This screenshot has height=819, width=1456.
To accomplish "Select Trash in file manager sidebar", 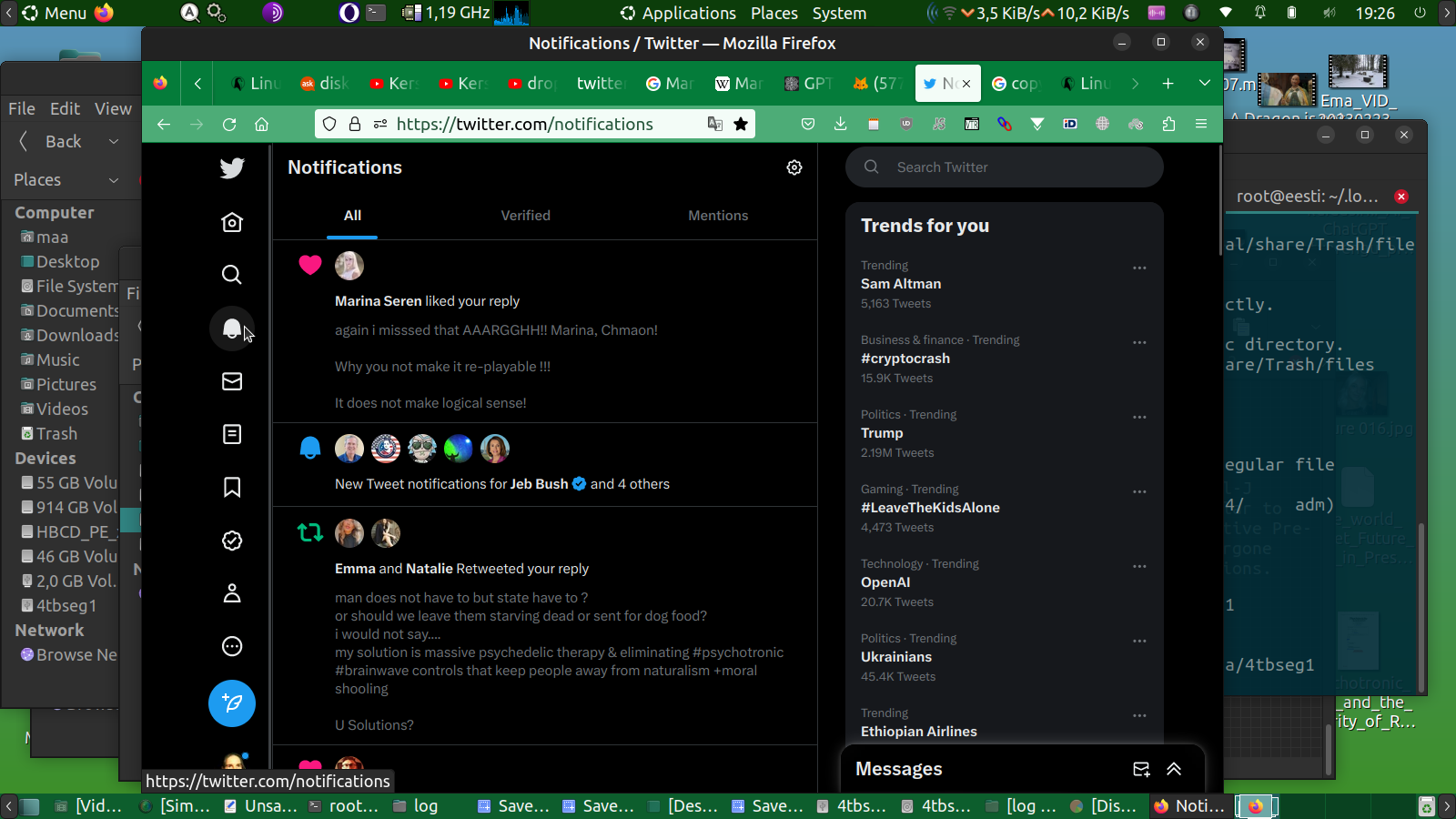I will 50,434.
